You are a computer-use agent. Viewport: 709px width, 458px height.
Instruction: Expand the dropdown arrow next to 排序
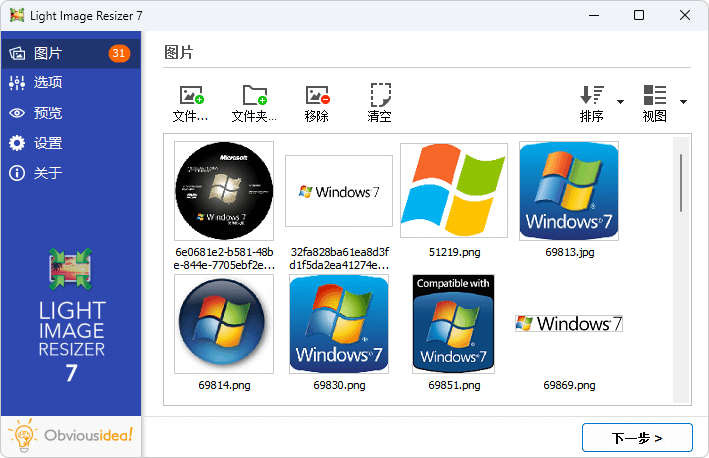click(620, 102)
